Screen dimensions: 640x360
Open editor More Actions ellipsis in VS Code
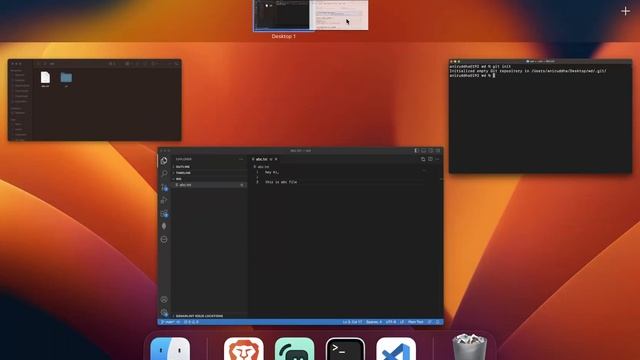(x=437, y=159)
